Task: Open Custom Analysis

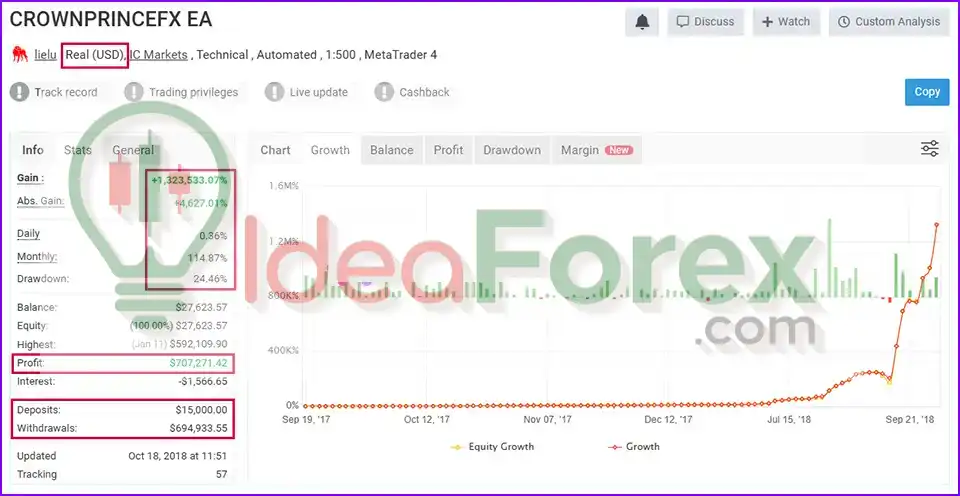Action: (x=888, y=22)
